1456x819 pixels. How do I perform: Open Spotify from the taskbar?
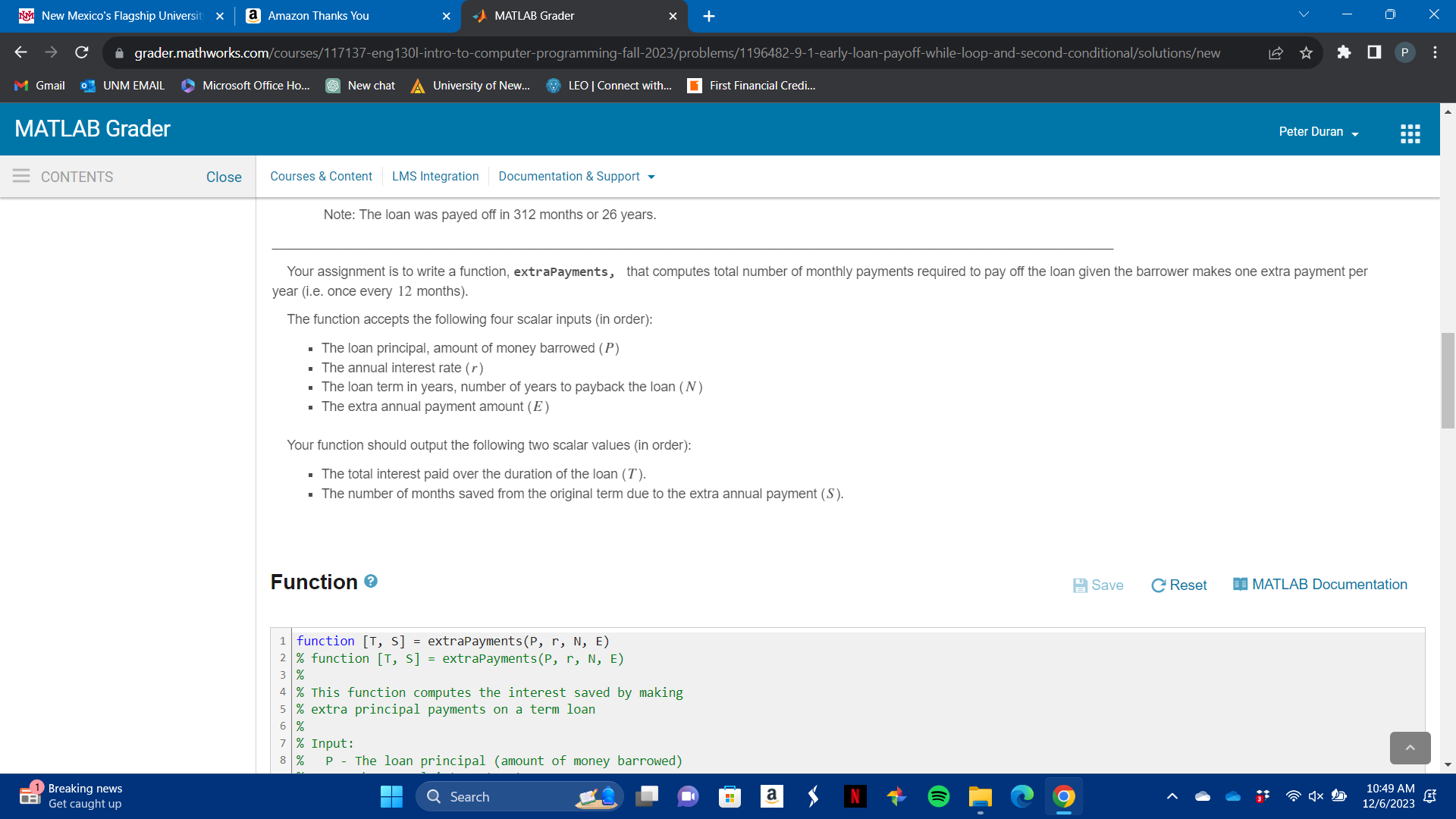(938, 796)
